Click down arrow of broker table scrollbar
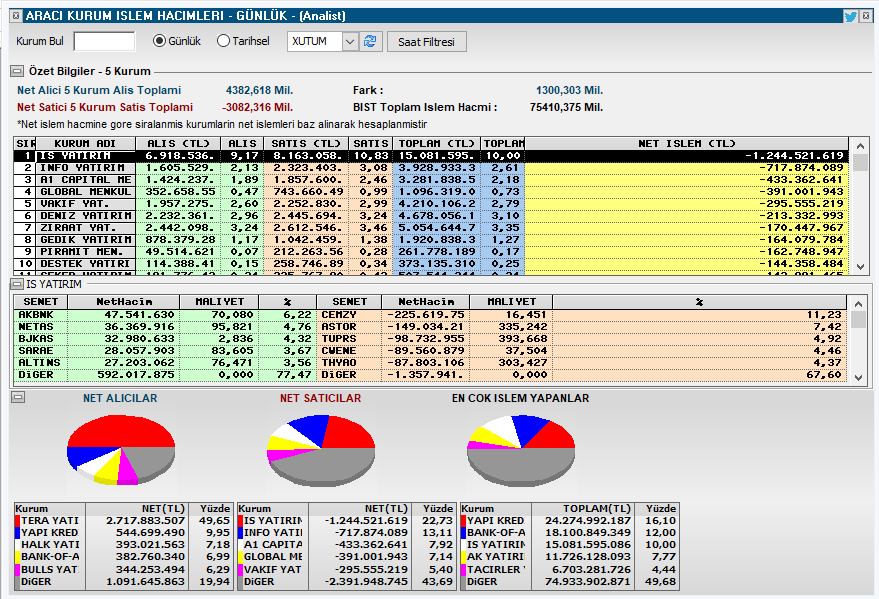Image resolution: width=879 pixels, height=599 pixels. [x=861, y=267]
